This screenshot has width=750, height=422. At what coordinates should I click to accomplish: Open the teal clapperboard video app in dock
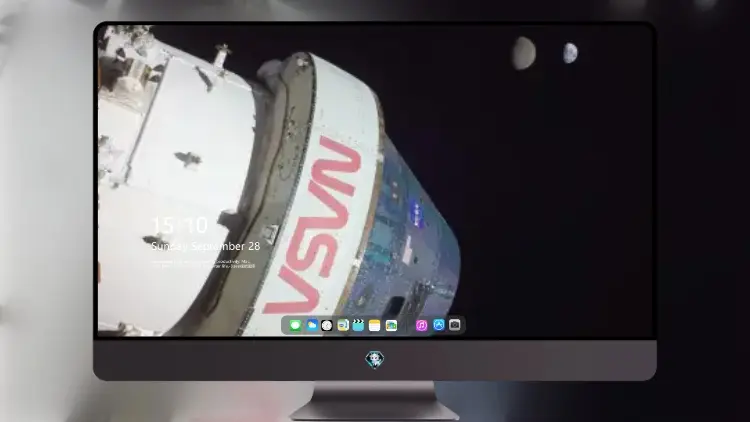358,325
